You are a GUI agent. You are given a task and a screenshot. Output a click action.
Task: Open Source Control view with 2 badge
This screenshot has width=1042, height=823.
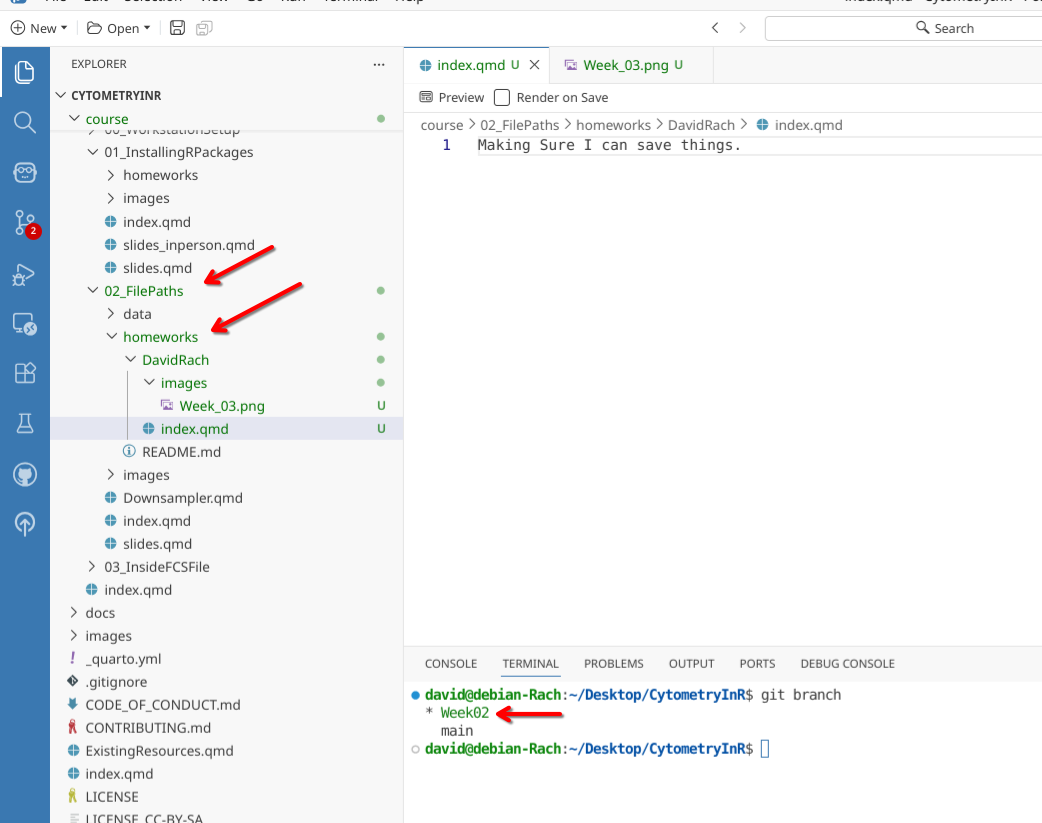click(x=25, y=224)
